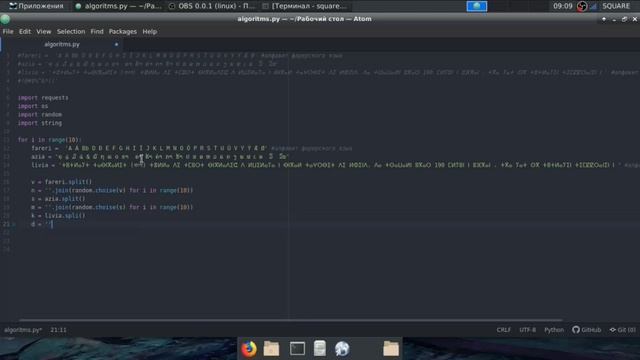This screenshot has width=640, height=360.
Task: Click the algoritms.py file name in status bar
Action: pos(23,330)
